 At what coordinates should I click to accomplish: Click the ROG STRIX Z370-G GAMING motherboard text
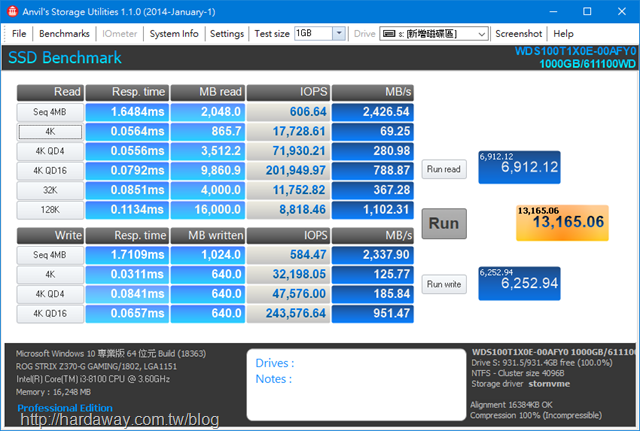pyautogui.click(x=96, y=366)
